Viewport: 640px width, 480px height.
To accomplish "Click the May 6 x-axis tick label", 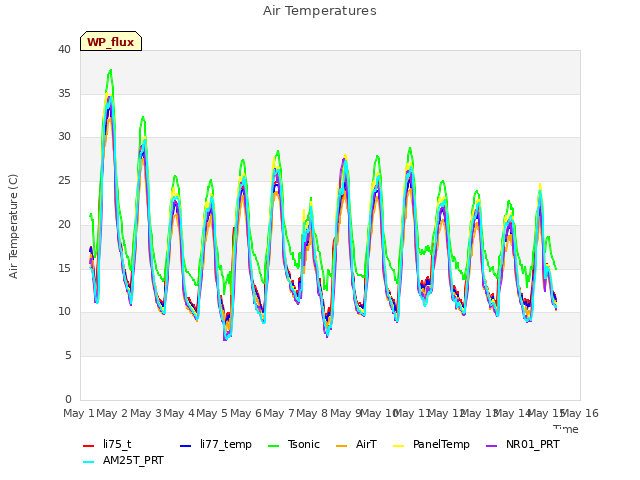I will pos(246,413).
